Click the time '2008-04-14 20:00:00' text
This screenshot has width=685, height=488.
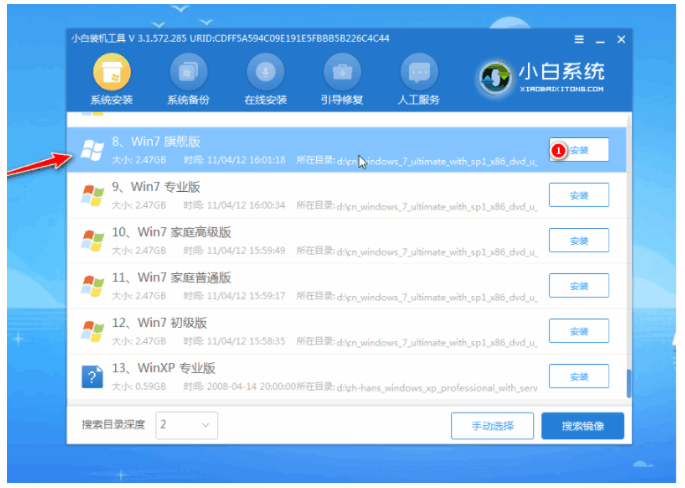point(252,387)
